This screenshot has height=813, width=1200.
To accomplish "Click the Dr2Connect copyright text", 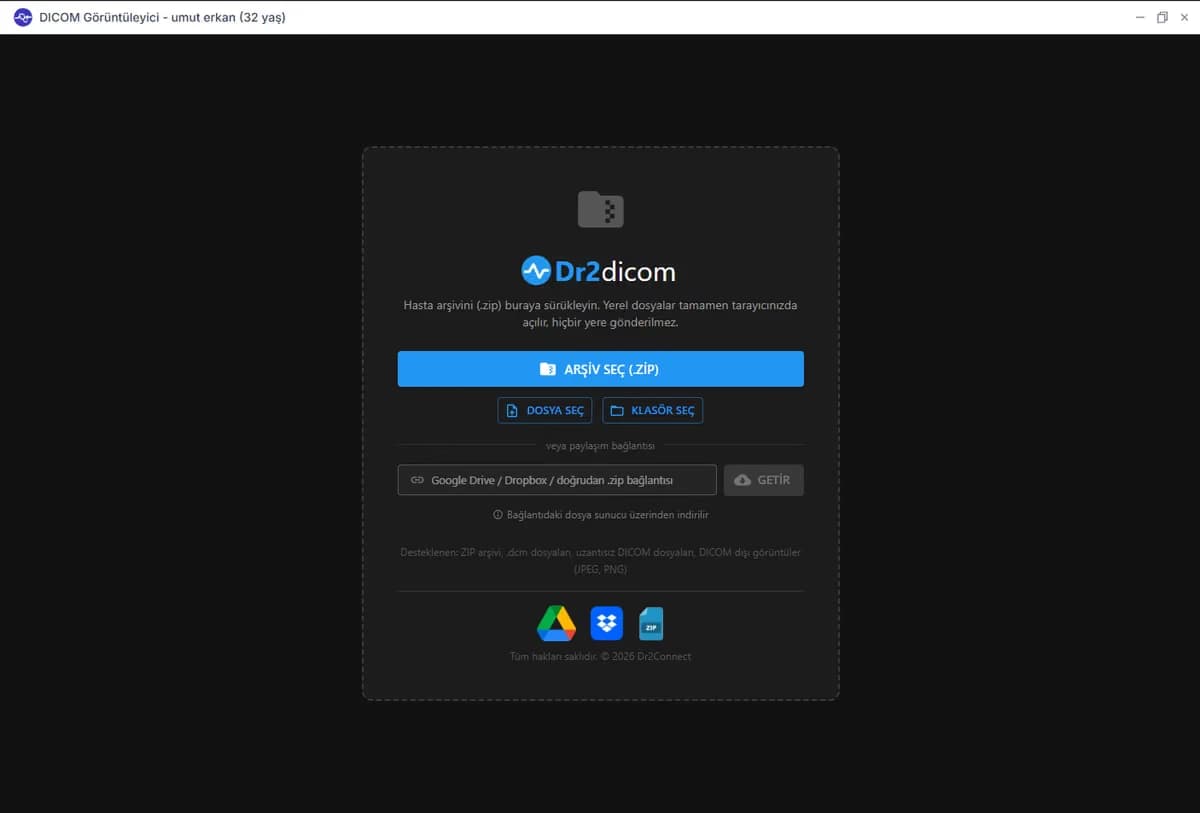I will 600,656.
